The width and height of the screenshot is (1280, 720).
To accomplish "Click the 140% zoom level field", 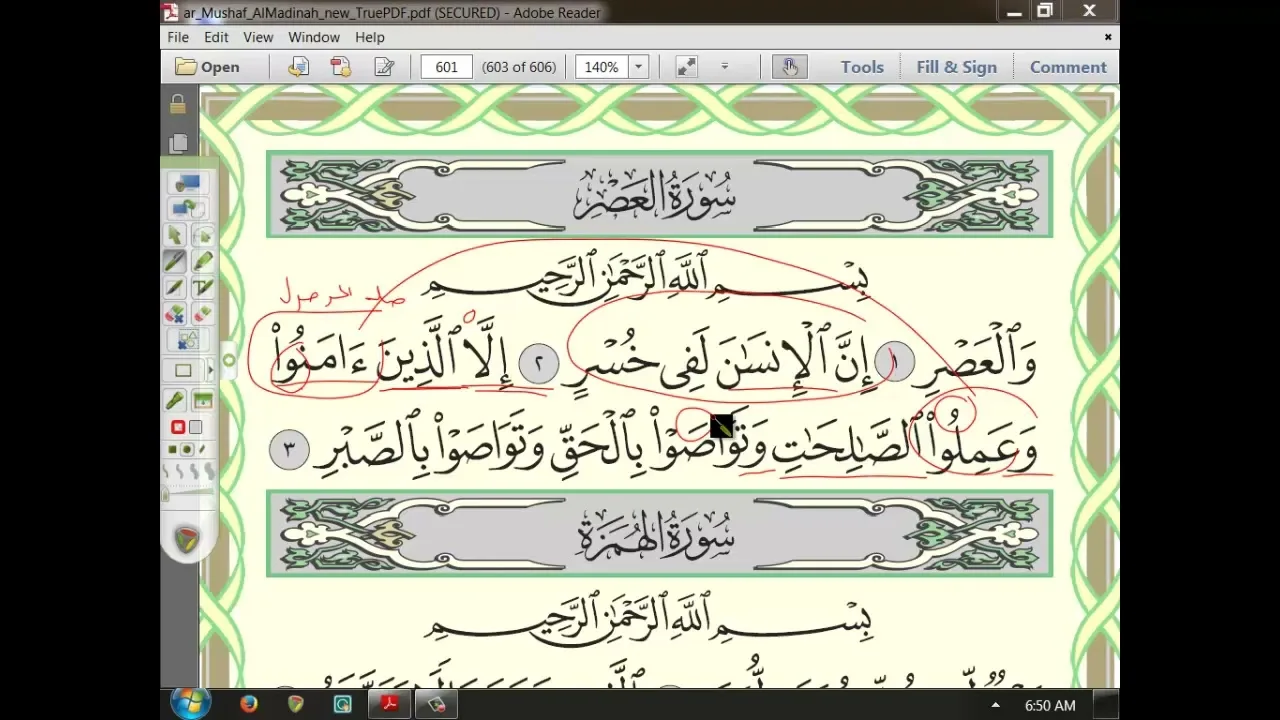I will coord(601,67).
